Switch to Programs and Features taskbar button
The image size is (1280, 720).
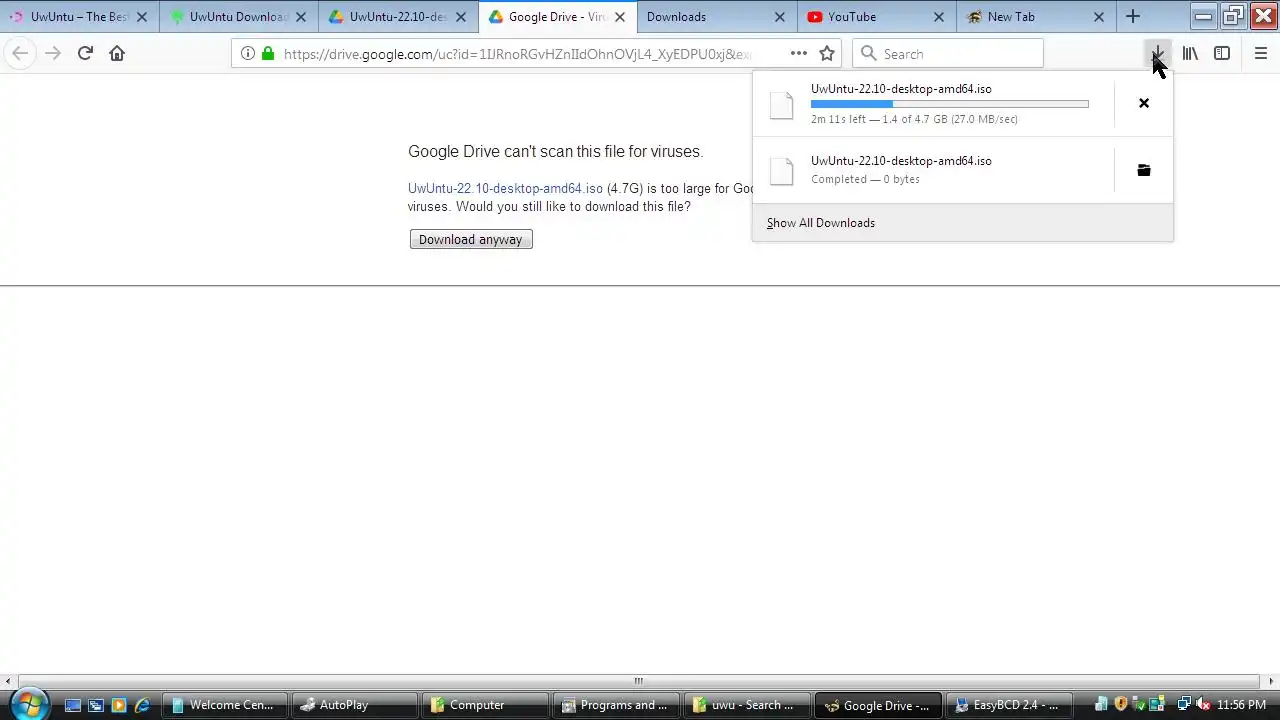point(615,705)
